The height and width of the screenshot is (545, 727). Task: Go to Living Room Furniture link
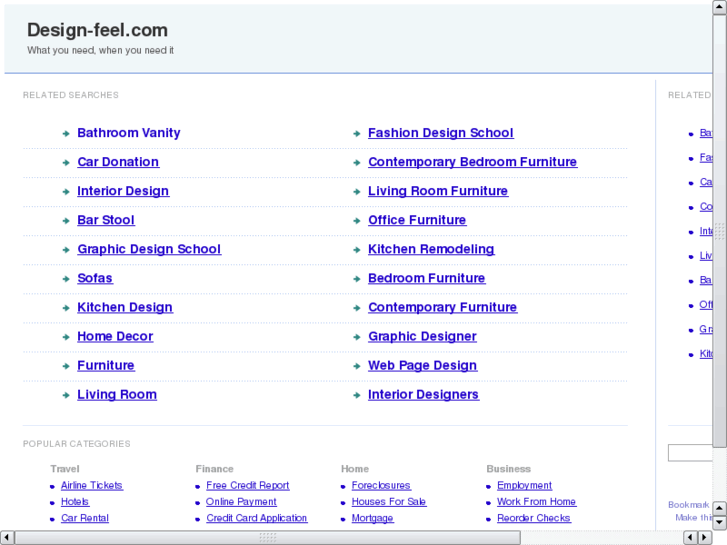tap(438, 191)
